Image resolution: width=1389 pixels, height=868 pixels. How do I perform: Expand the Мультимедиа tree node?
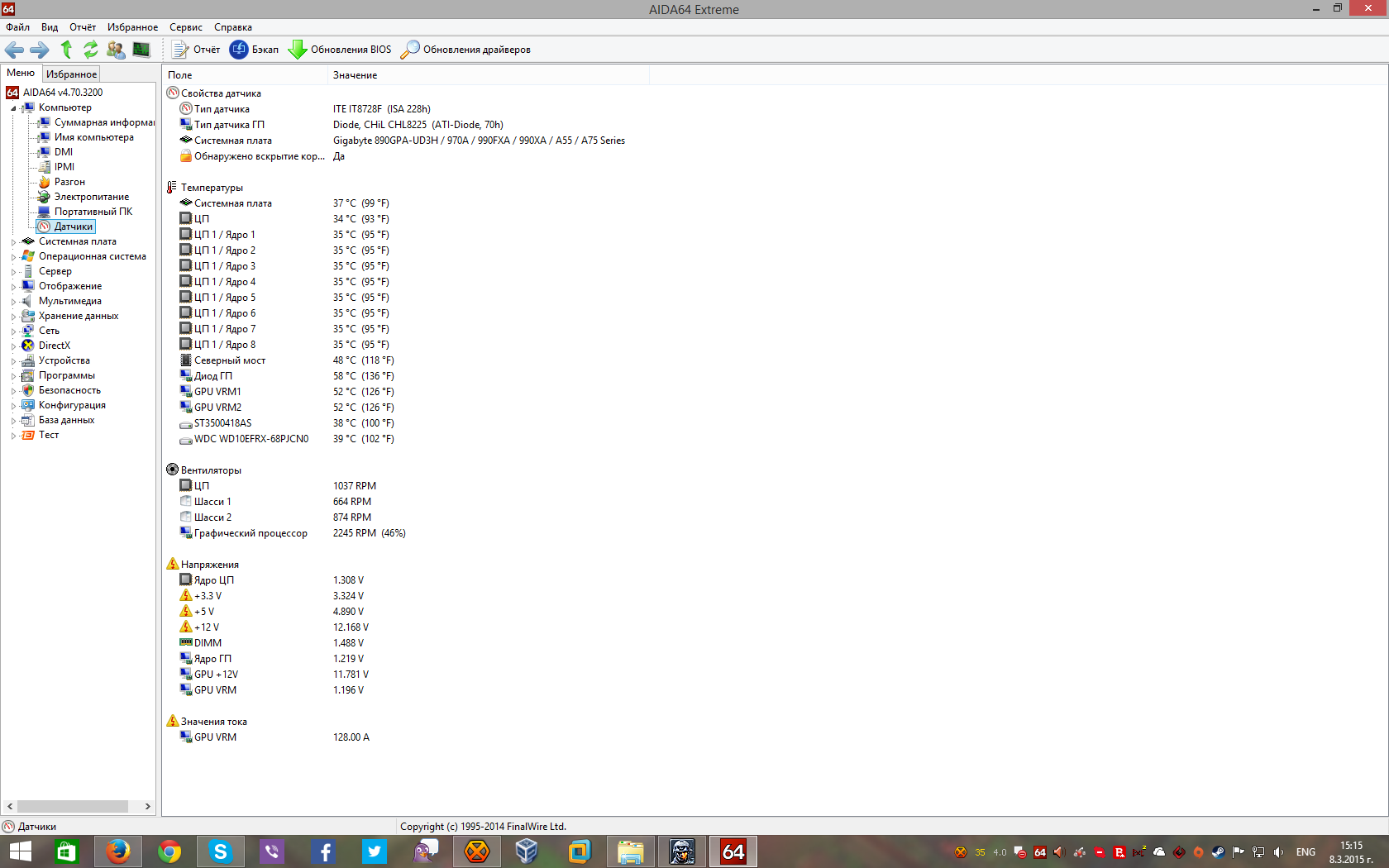click(13, 302)
